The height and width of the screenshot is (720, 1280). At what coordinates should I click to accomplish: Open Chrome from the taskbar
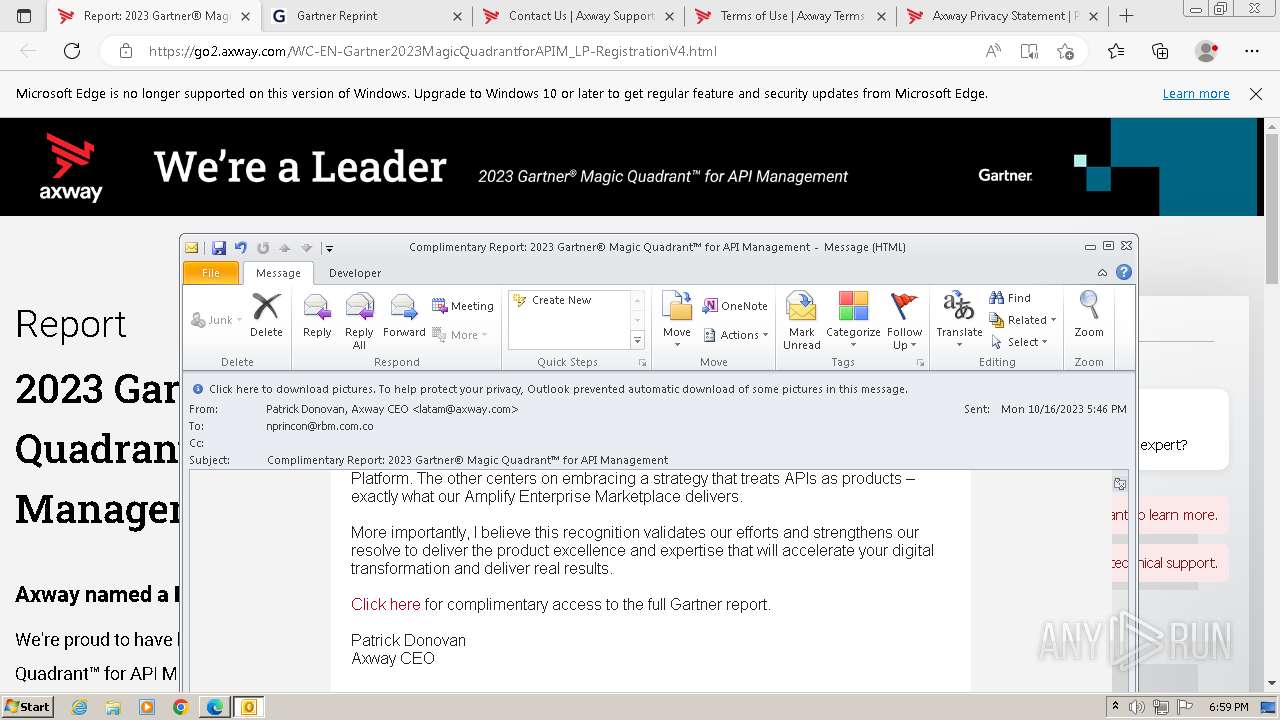(181, 707)
